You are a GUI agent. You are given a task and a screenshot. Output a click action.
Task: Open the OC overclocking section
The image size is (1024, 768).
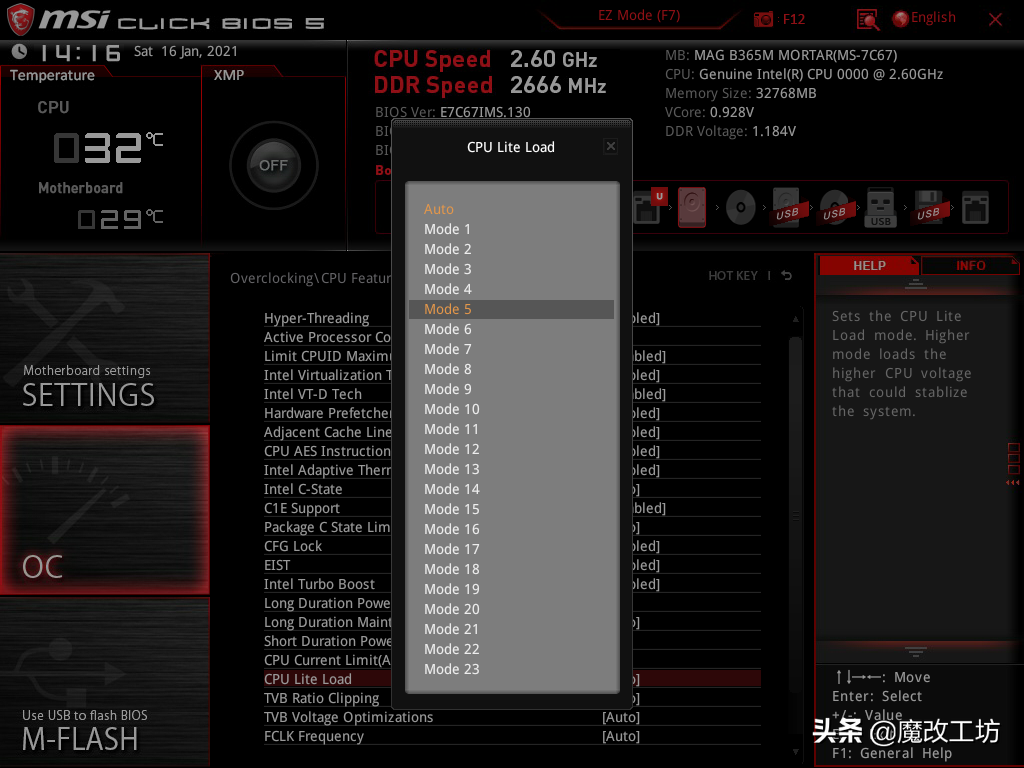coord(104,510)
